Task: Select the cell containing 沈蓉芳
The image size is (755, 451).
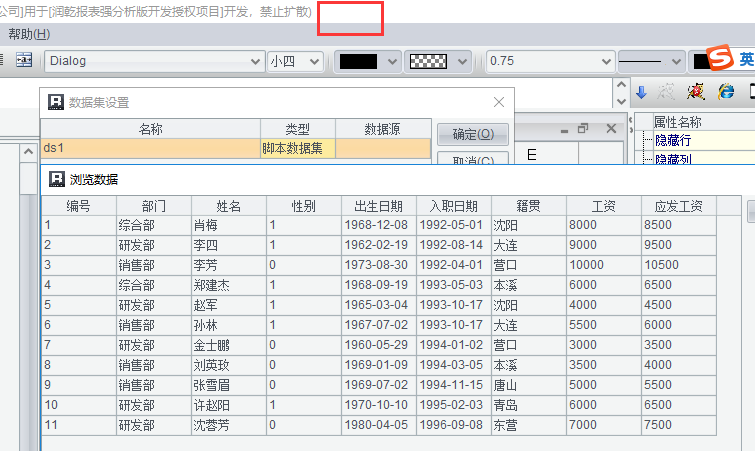Action: pos(229,425)
